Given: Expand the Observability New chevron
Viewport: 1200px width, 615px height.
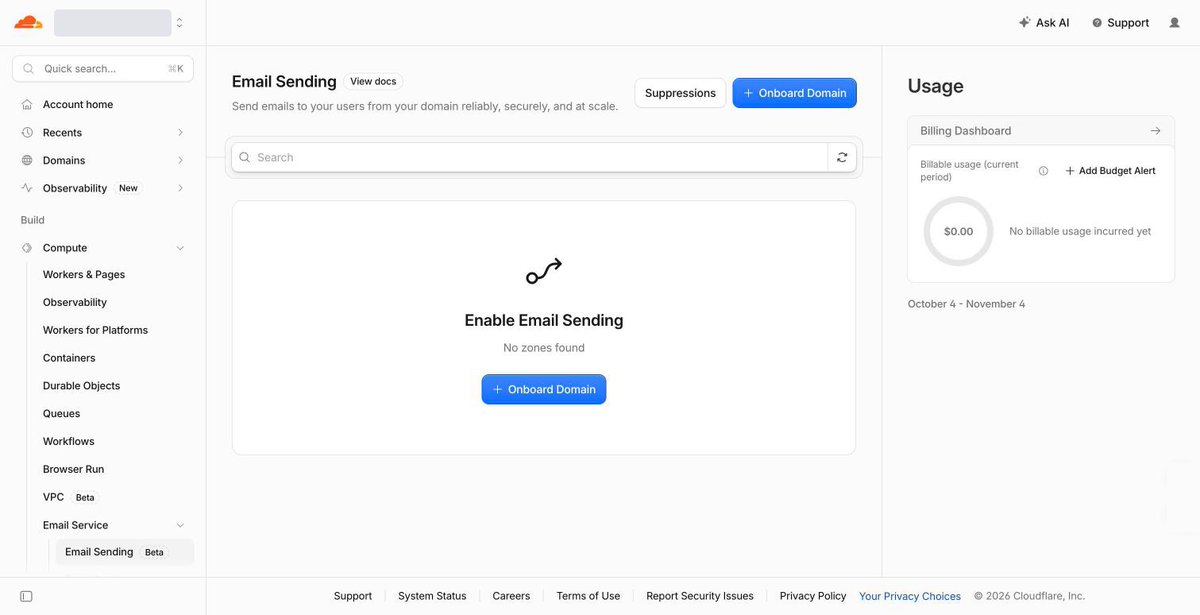Looking at the screenshot, I should tap(180, 188).
